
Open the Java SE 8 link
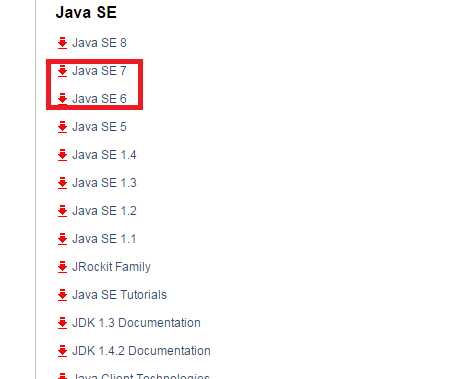pyautogui.click(x=99, y=43)
